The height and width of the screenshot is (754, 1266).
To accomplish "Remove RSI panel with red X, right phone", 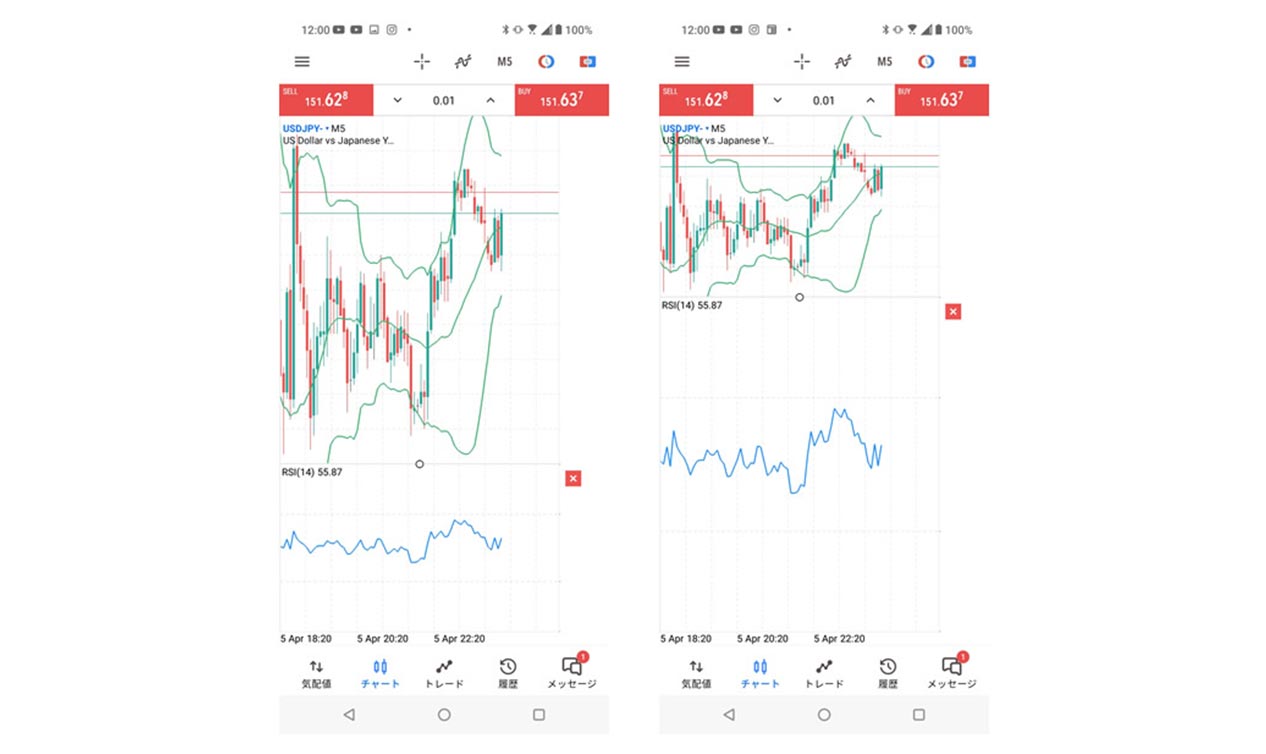I will (x=953, y=312).
